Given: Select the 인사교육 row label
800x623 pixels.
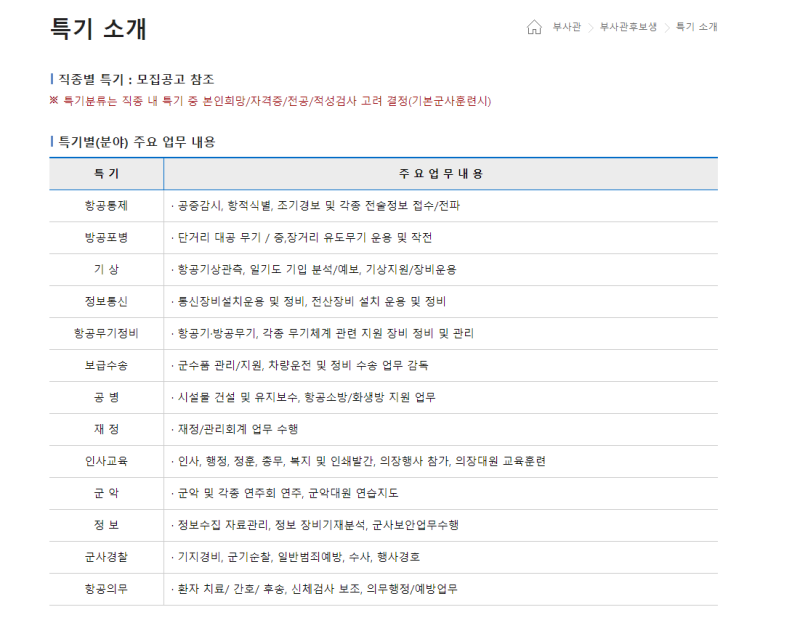Looking at the screenshot, I should 106,461.
